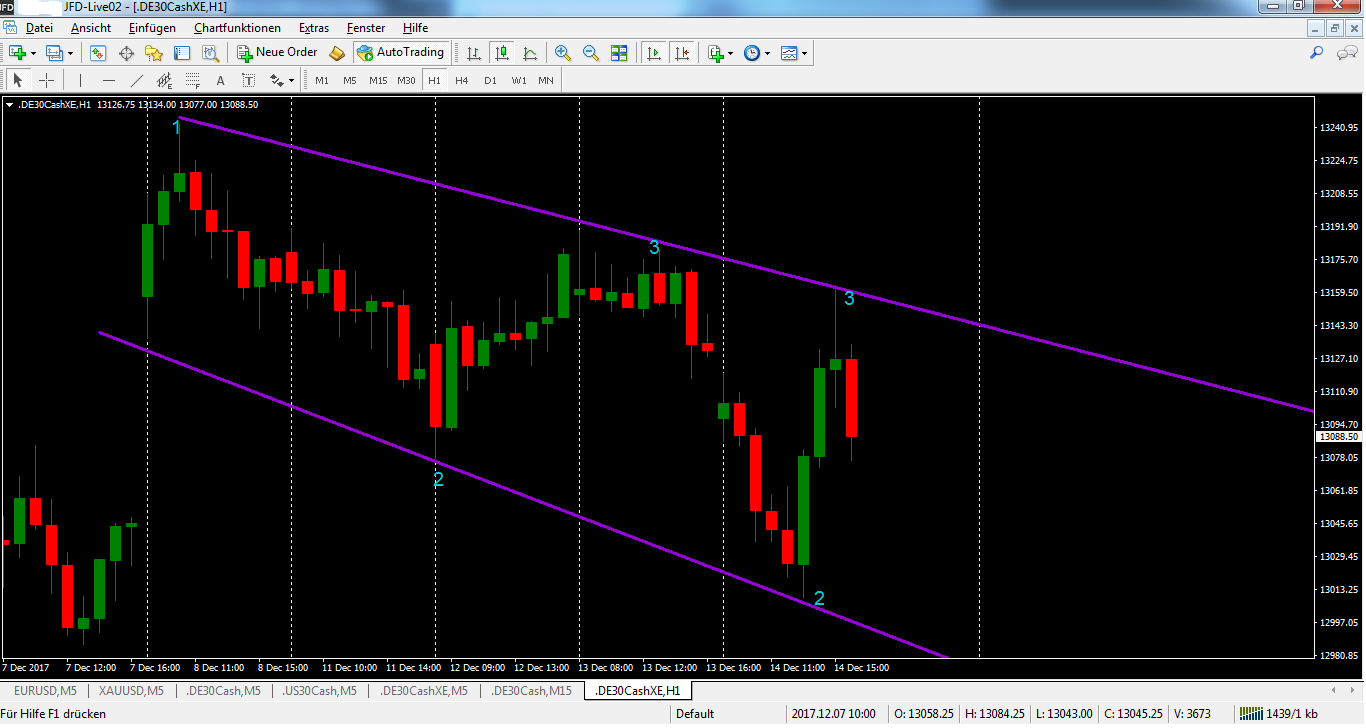
Task: Open the Navigator star folder icon
Action: (154, 52)
